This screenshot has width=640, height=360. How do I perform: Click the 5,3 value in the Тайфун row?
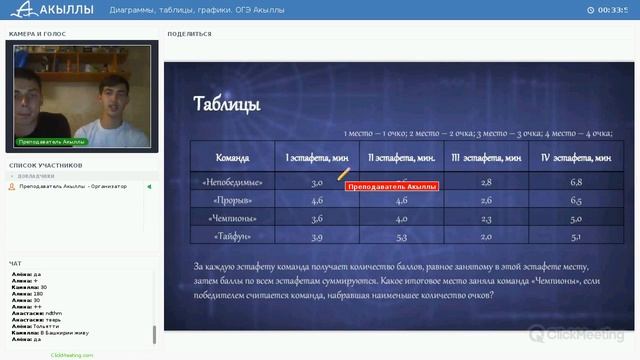(x=402, y=237)
